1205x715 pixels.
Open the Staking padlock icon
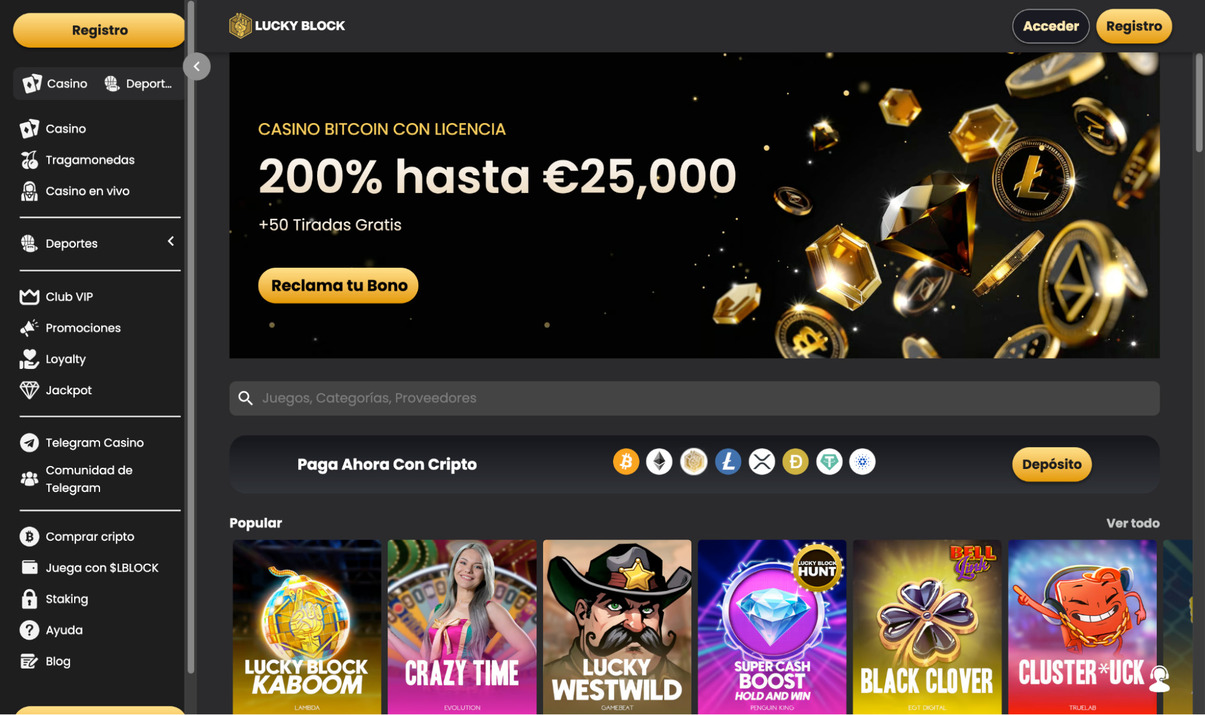click(29, 599)
